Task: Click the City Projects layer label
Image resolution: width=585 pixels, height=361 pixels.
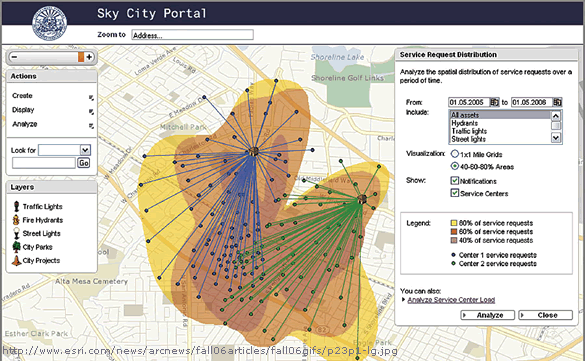Action: tap(41, 261)
